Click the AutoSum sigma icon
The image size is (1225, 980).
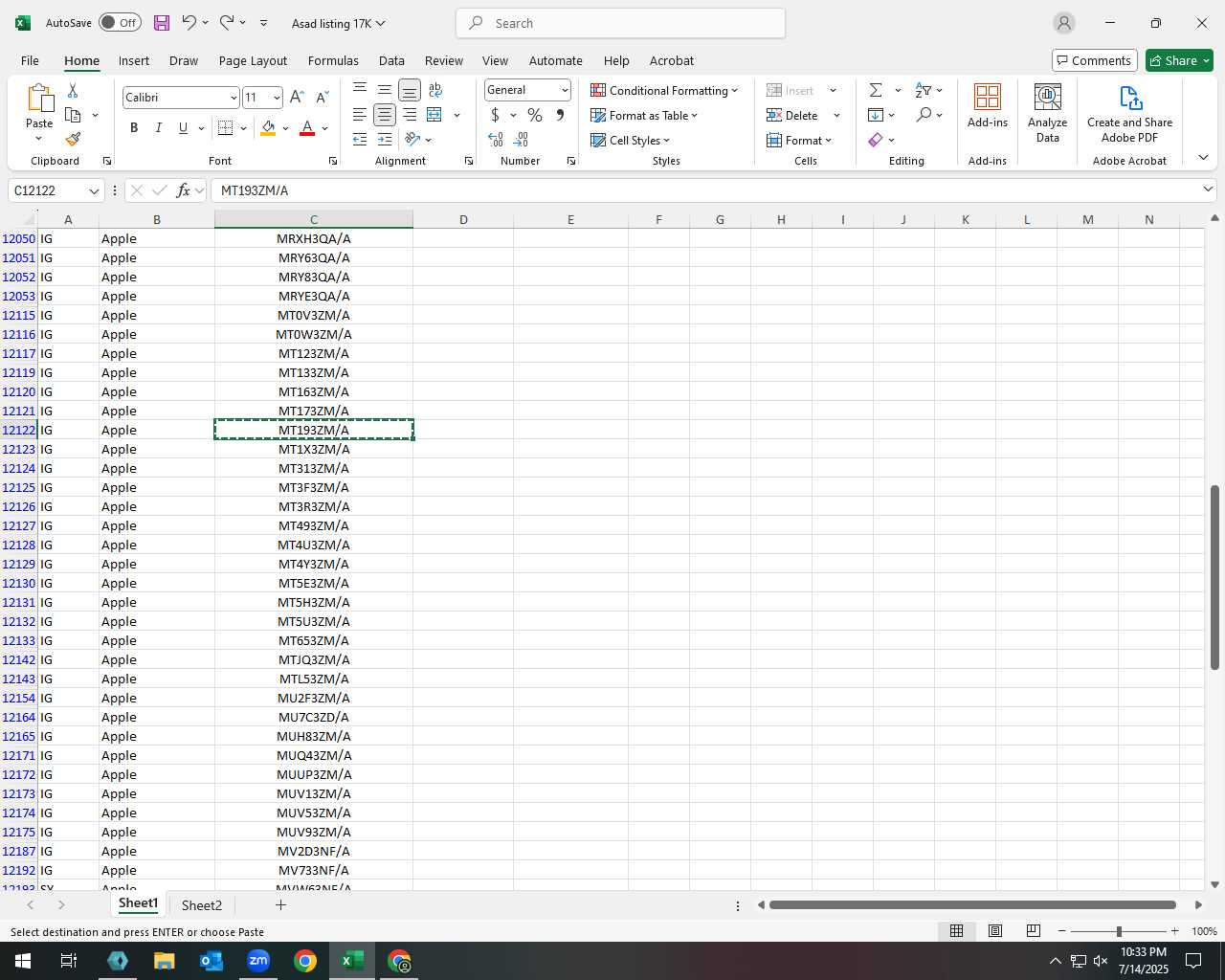[876, 90]
